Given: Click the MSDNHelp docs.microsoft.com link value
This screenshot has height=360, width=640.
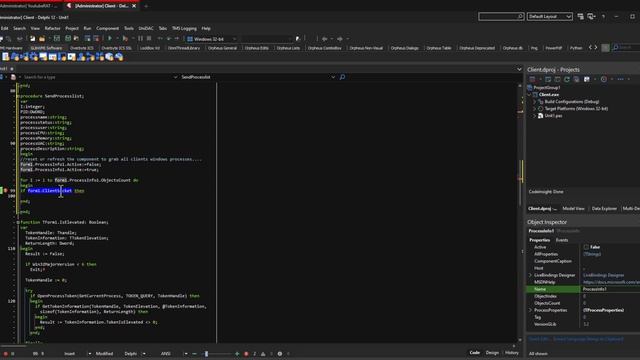Looking at the screenshot, I should (x=611, y=282).
